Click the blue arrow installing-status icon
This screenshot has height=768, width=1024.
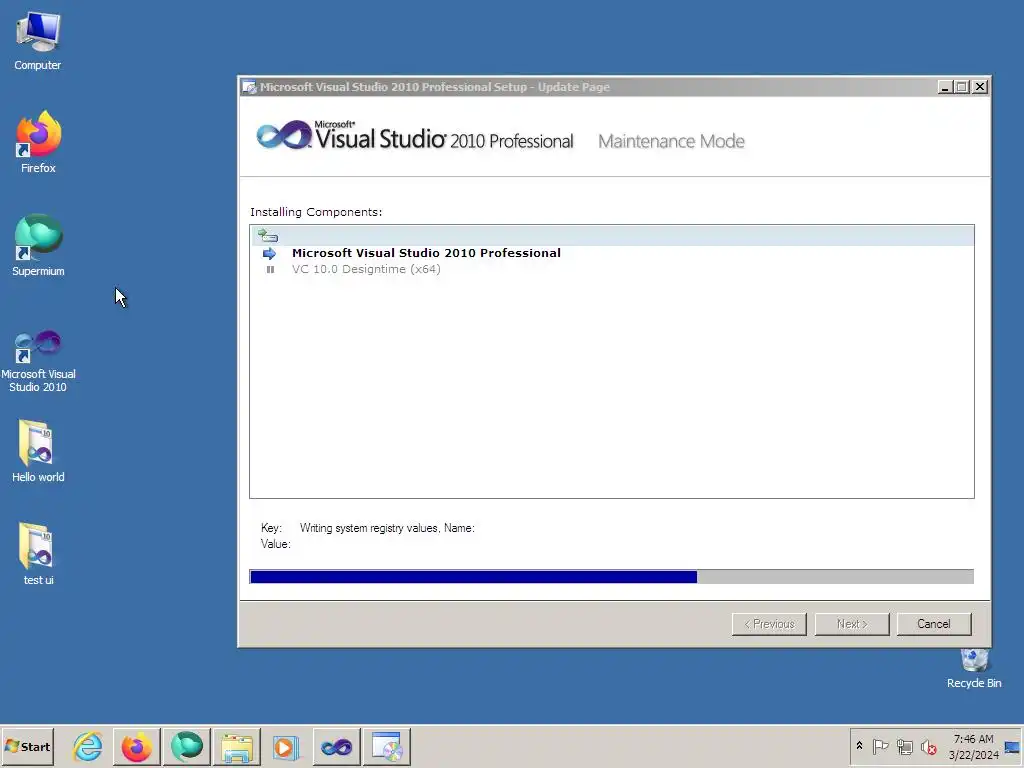click(269, 253)
